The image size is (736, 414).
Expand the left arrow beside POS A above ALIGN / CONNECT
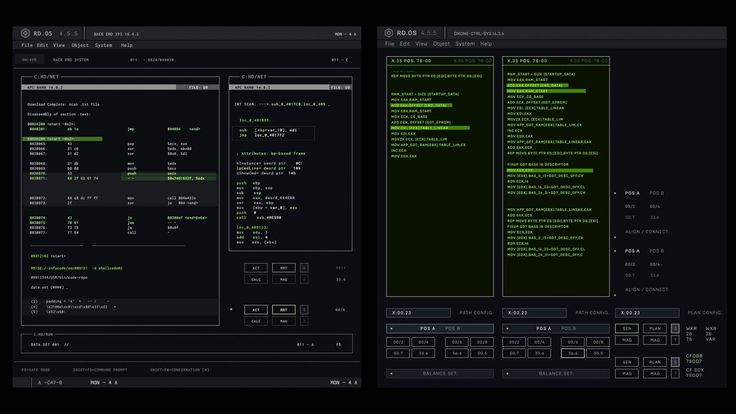[x=616, y=193]
